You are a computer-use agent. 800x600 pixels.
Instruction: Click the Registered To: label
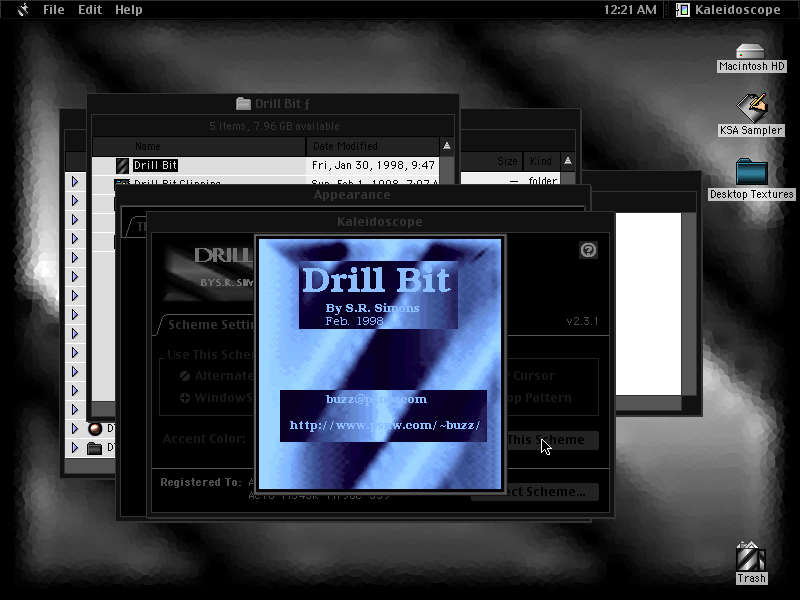pyautogui.click(x=201, y=482)
